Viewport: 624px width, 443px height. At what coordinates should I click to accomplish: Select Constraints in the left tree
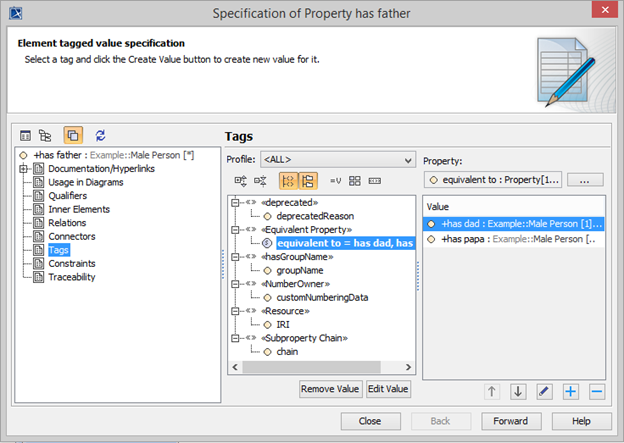pos(72,263)
